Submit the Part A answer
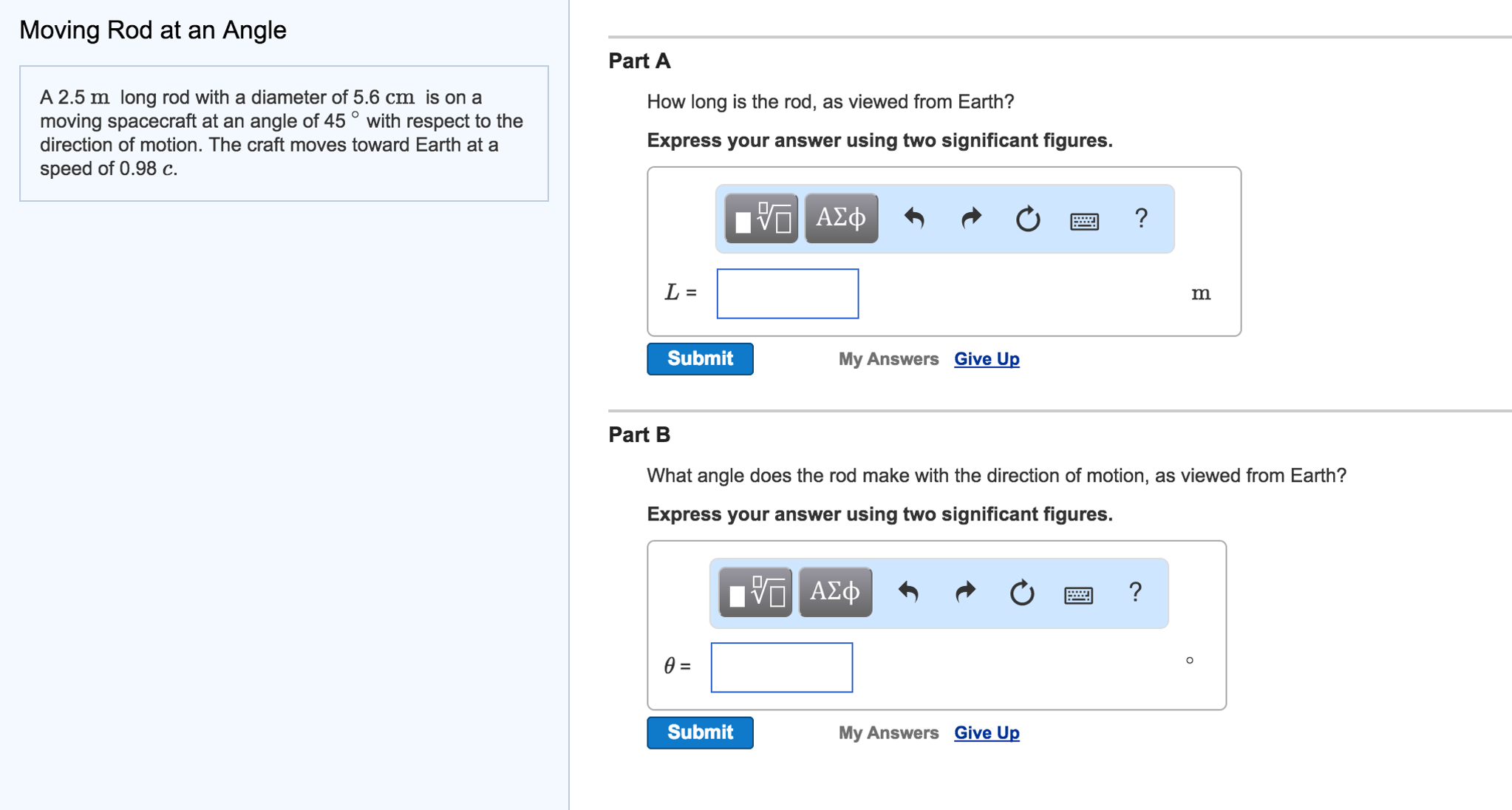Screen dimensions: 1512x810 pos(700,359)
